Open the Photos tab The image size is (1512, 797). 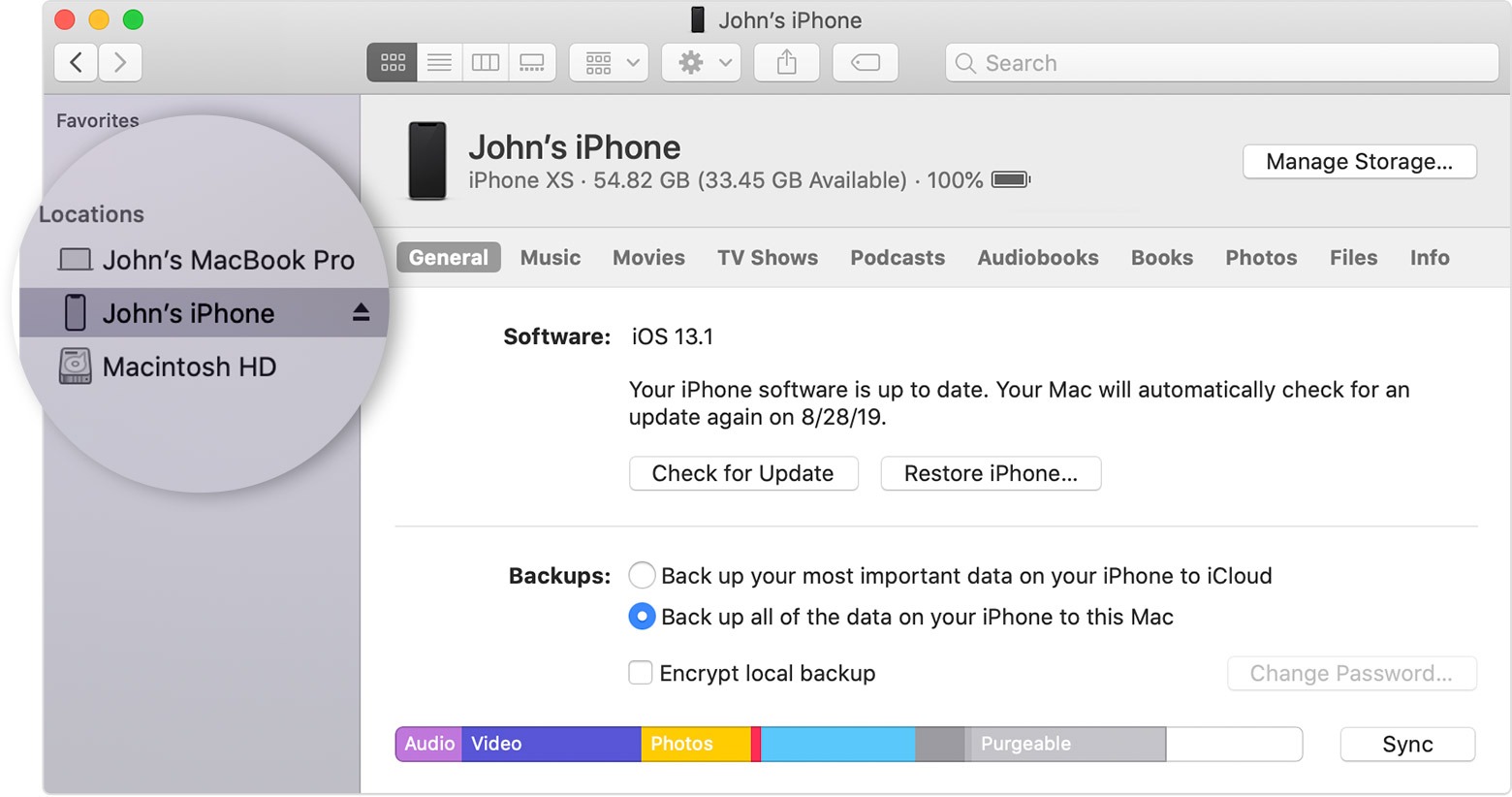1261,258
